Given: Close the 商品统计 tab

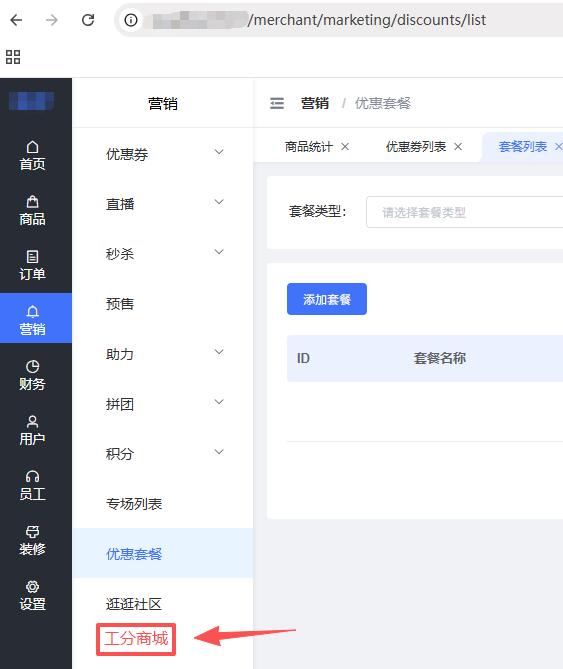Looking at the screenshot, I should tap(345, 147).
